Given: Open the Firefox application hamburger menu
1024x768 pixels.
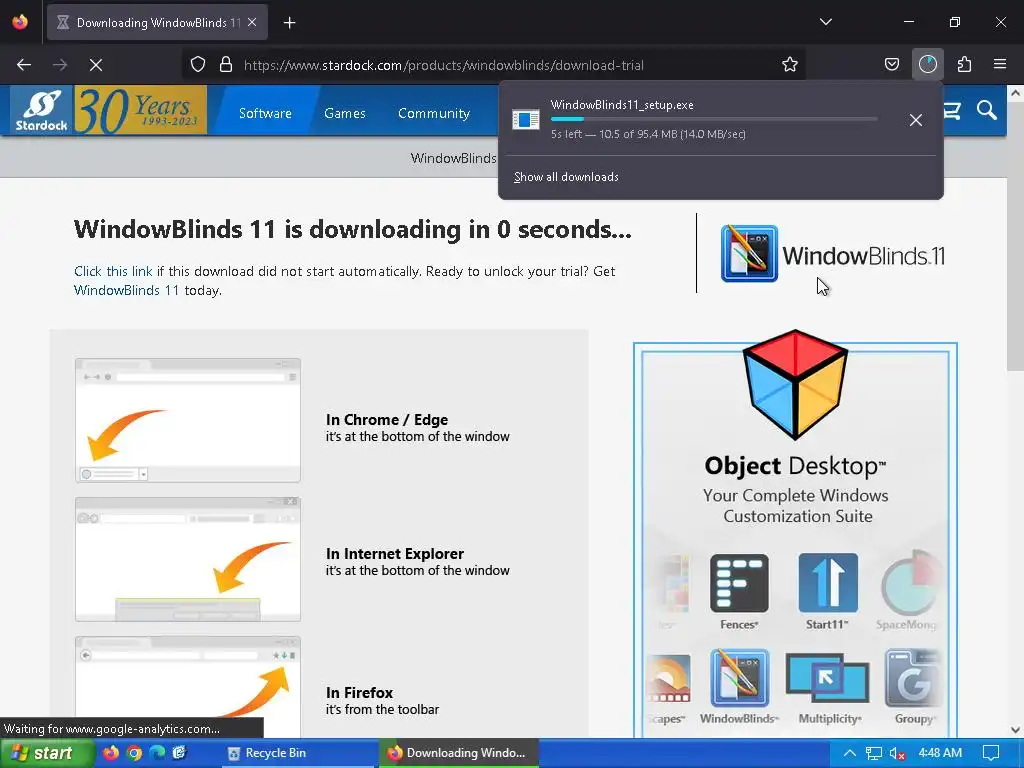Looking at the screenshot, I should pyautogui.click(x=1000, y=65).
